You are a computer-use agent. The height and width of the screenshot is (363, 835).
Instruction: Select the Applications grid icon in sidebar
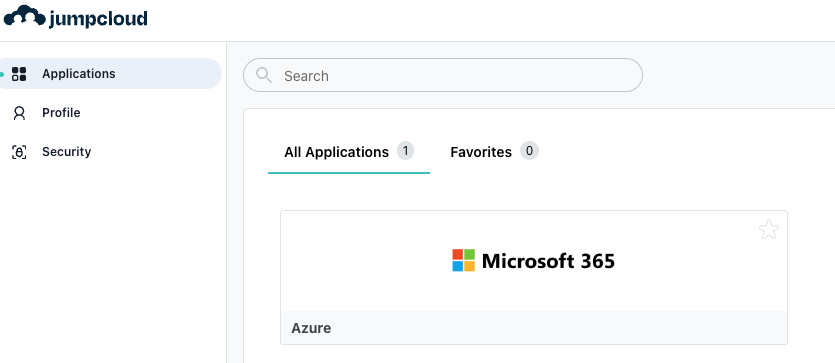[19, 73]
